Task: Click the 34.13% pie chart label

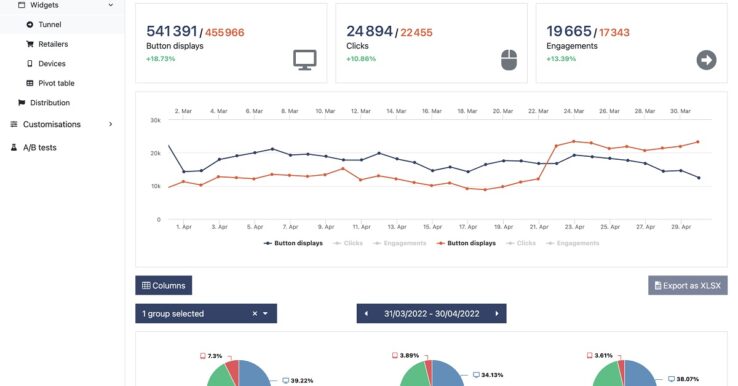Action: pos(488,375)
